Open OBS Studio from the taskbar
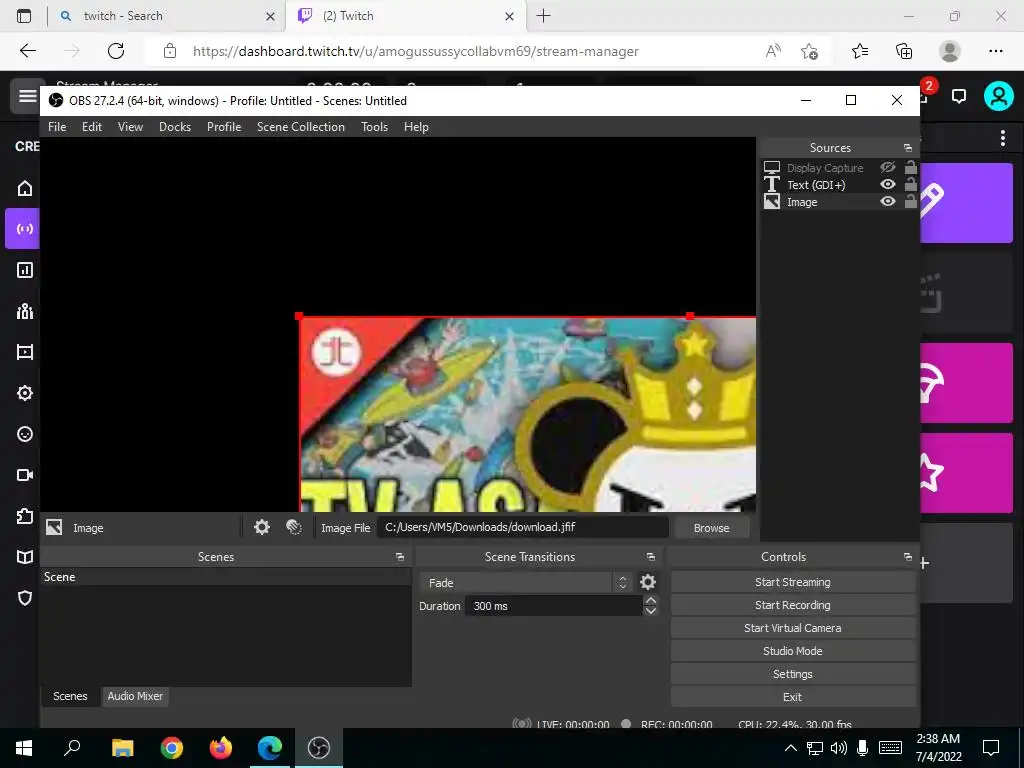 [319, 747]
